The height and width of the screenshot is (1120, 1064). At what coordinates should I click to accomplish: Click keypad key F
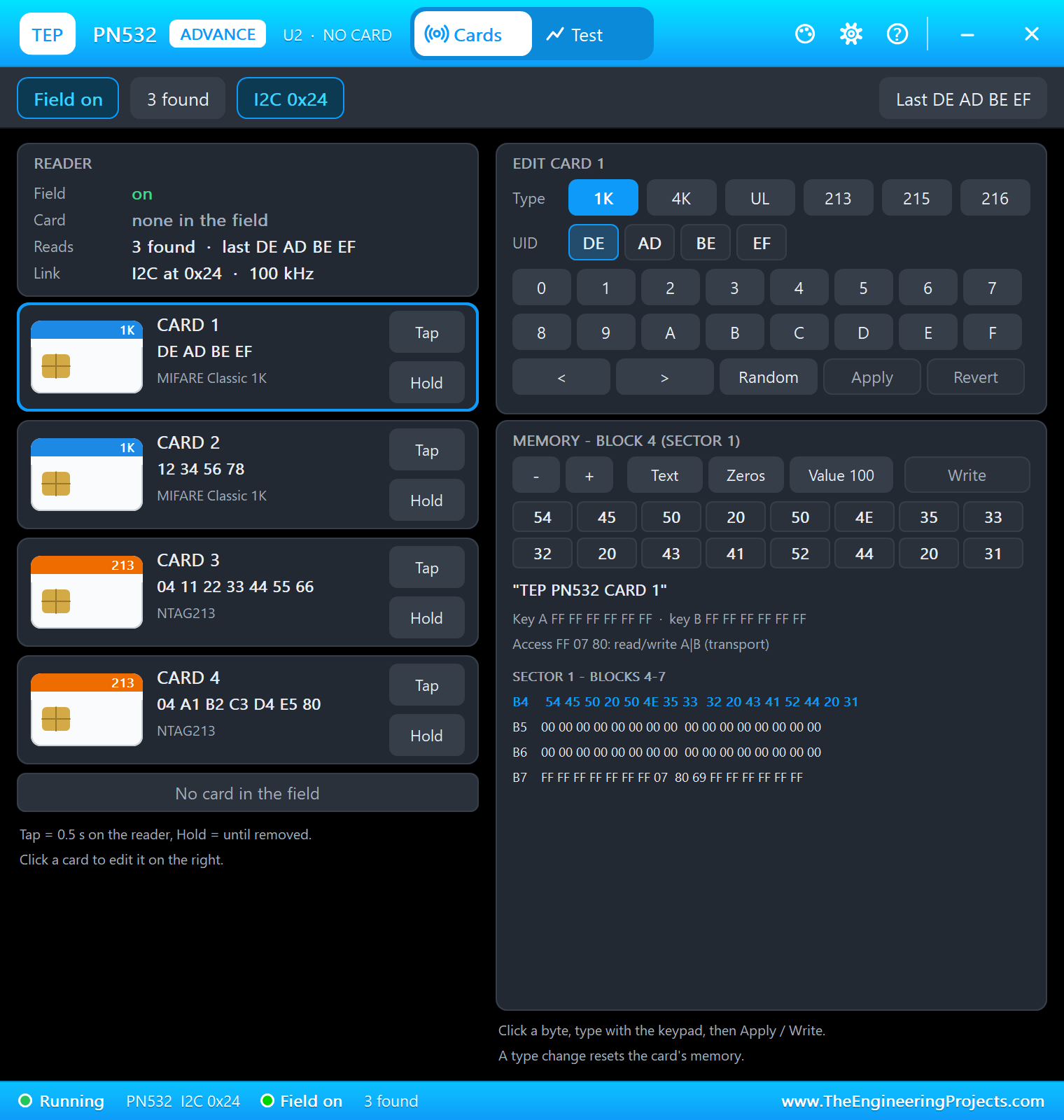(x=993, y=332)
